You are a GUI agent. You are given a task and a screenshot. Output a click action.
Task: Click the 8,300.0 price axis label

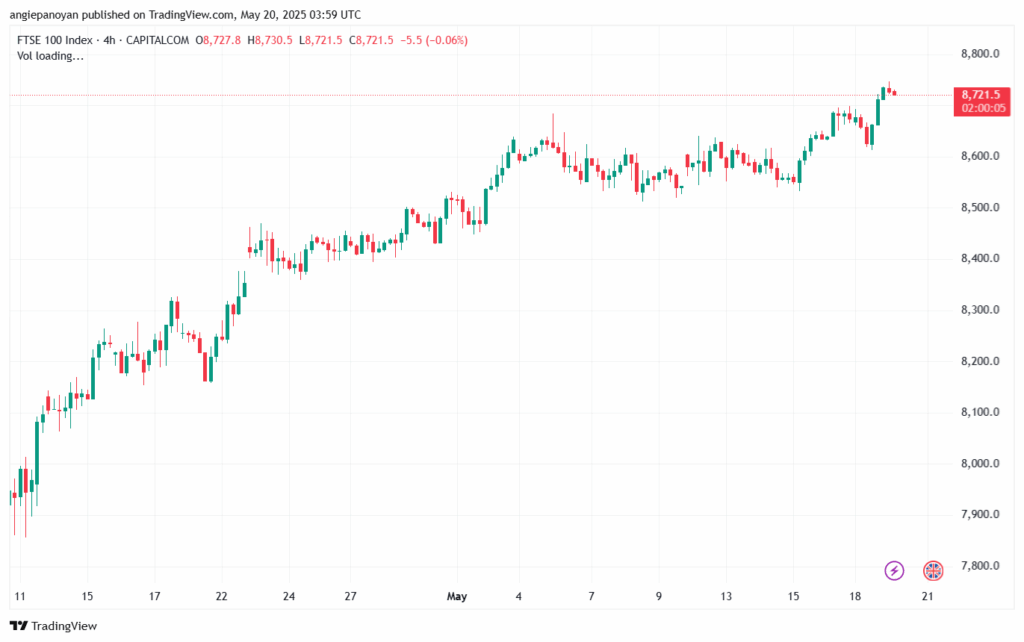click(x=980, y=310)
